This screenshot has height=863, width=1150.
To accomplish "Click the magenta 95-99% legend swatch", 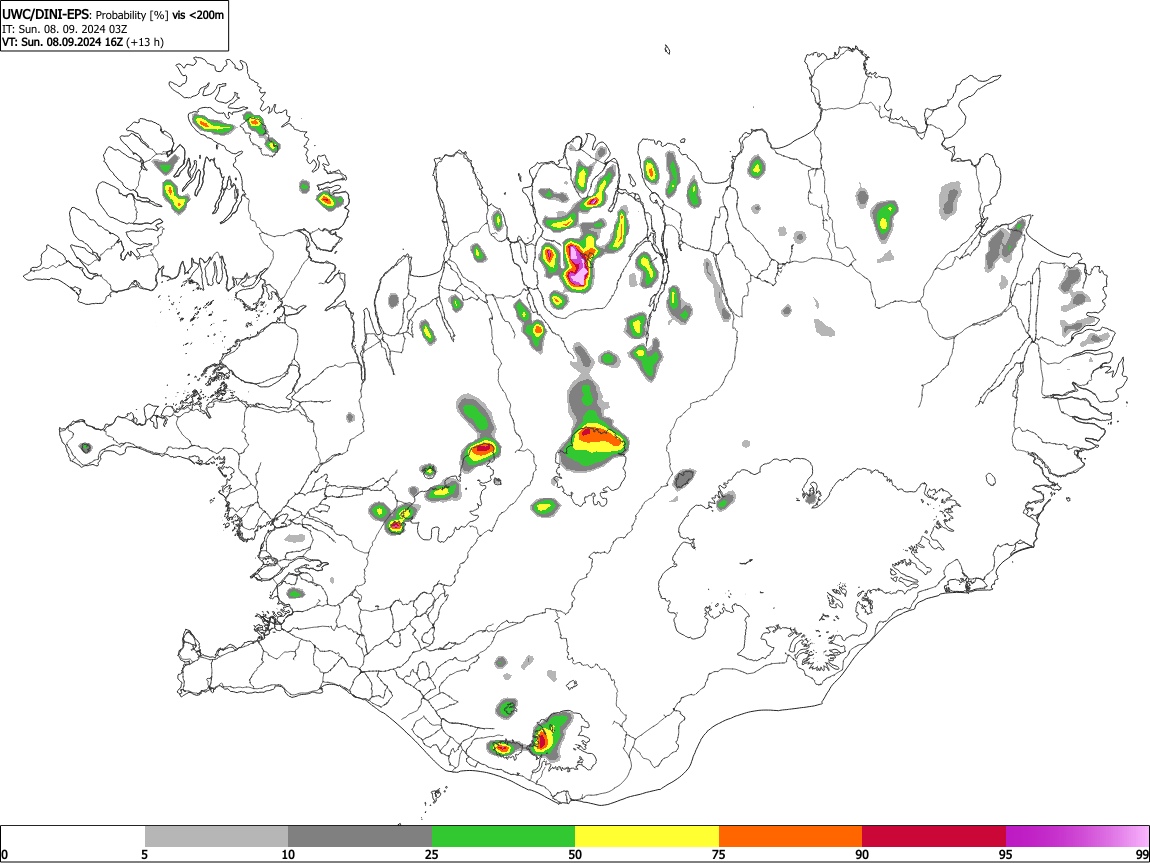I will click(1077, 837).
